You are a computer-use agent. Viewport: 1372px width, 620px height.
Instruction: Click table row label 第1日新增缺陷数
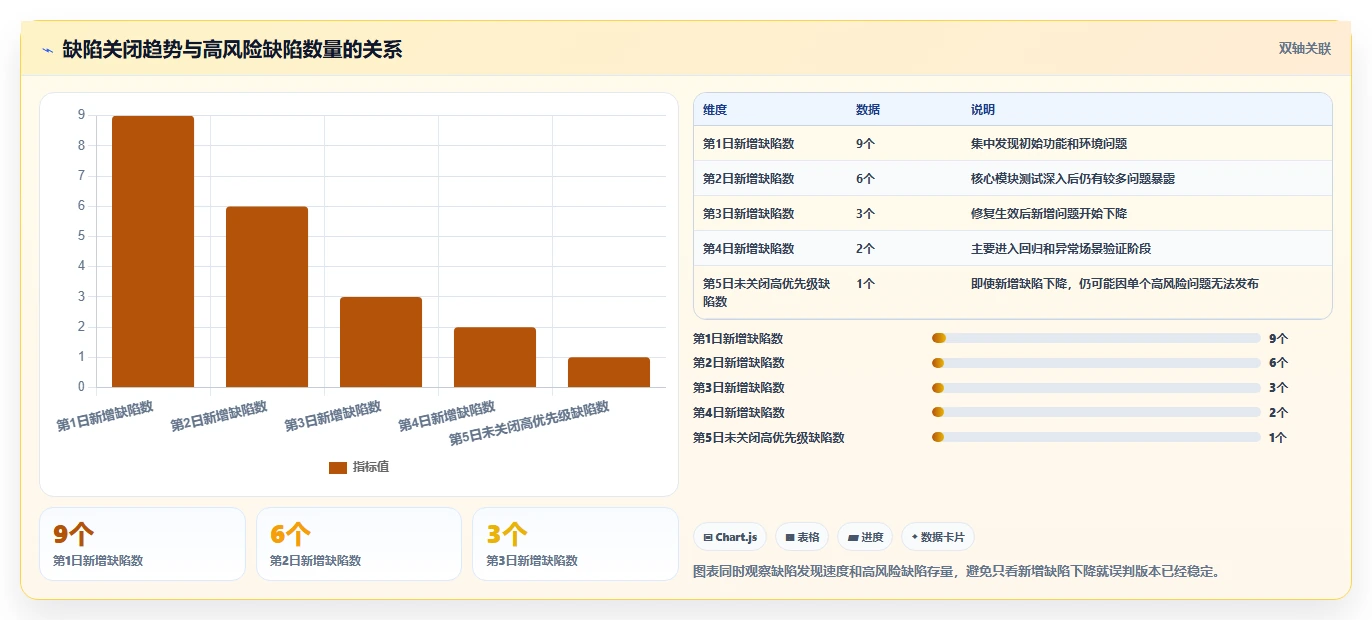[x=749, y=144]
